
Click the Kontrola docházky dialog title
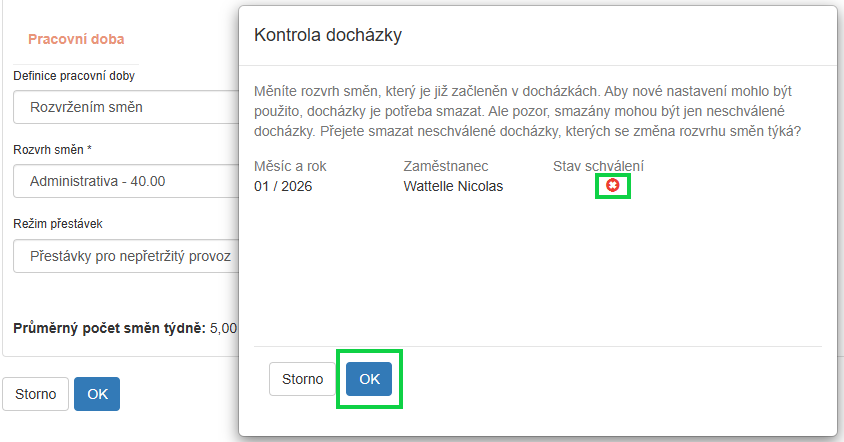[328, 36]
